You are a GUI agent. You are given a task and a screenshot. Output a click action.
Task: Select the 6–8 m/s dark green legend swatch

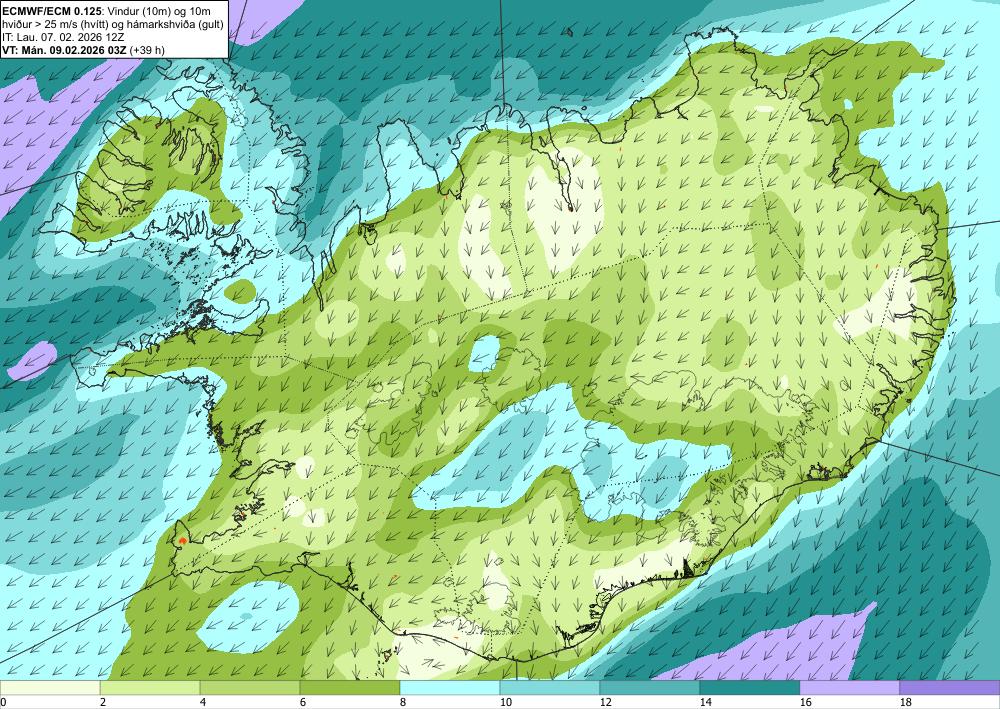tap(350, 687)
